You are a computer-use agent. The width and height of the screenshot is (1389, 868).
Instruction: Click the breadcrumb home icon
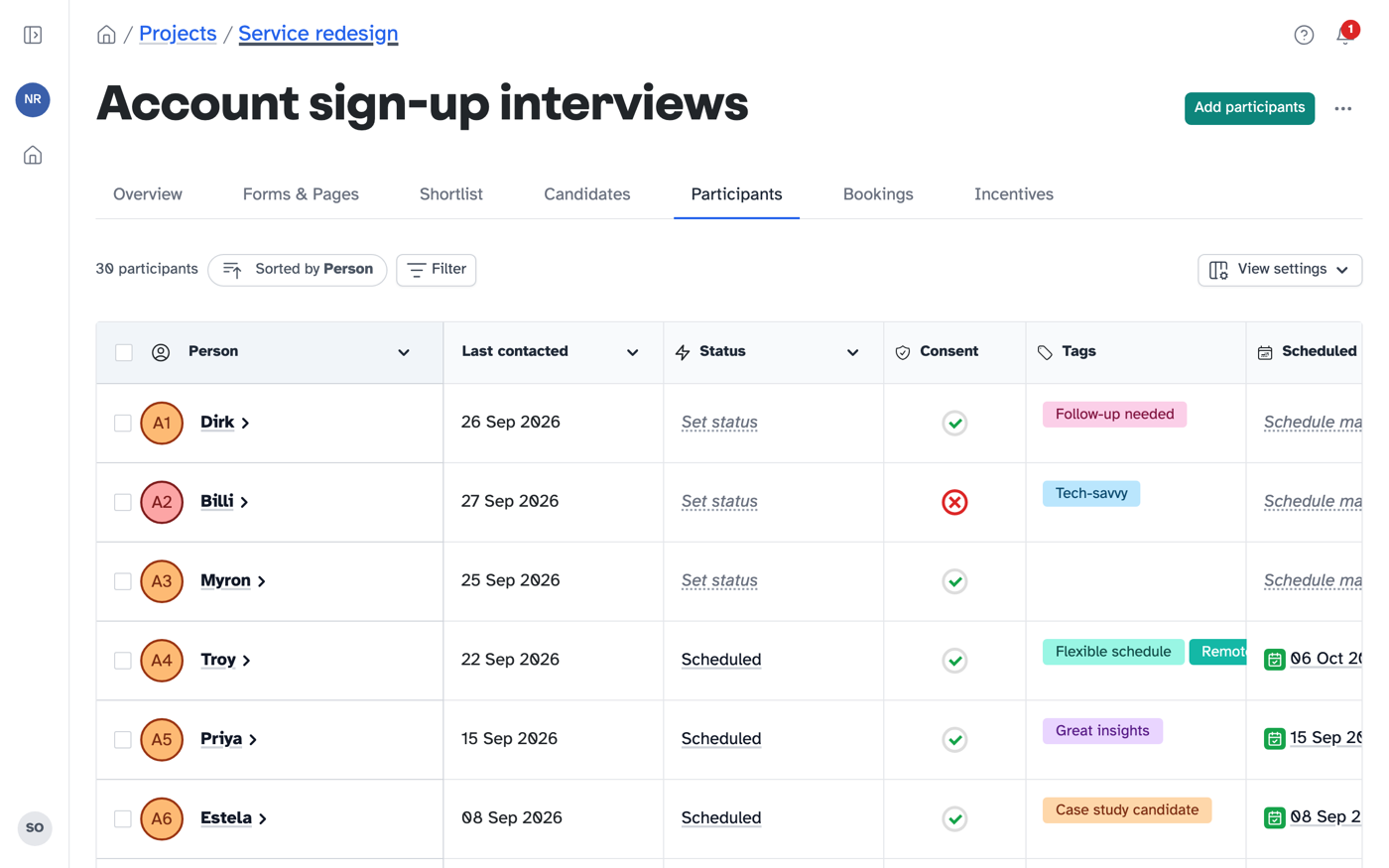(x=106, y=35)
